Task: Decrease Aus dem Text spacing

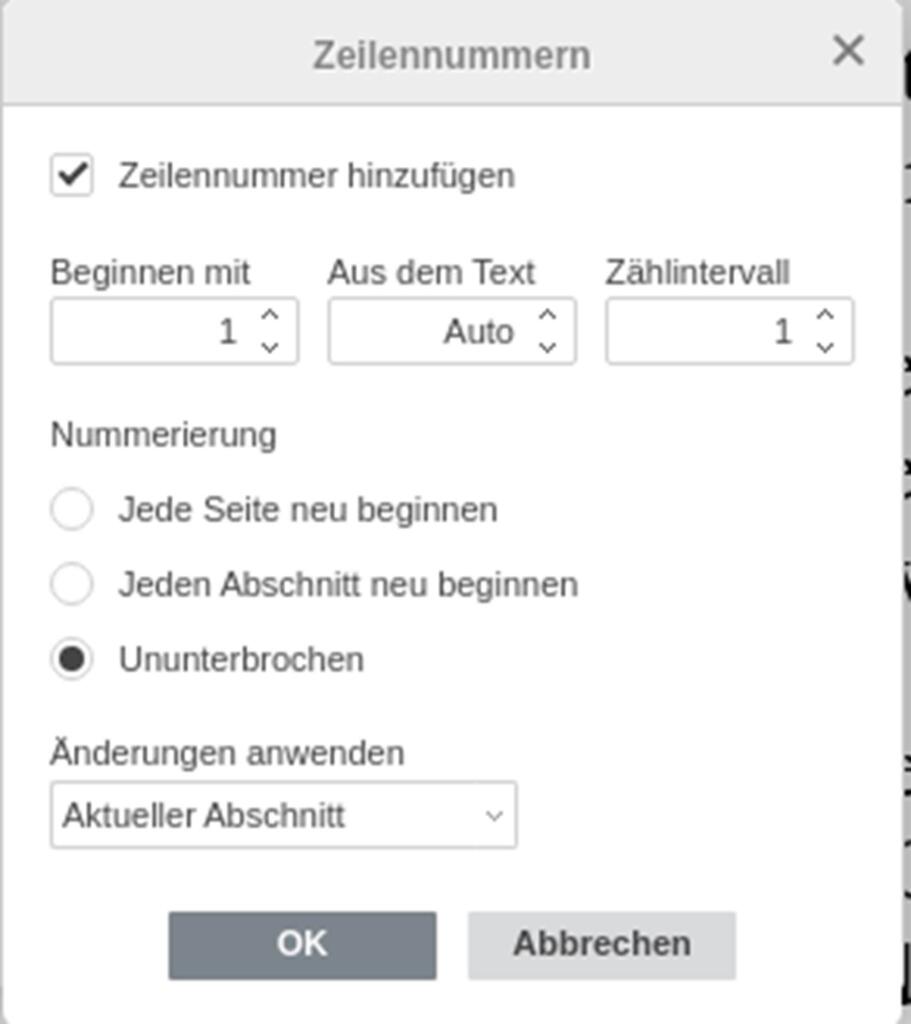Action: pyautogui.click(x=547, y=347)
